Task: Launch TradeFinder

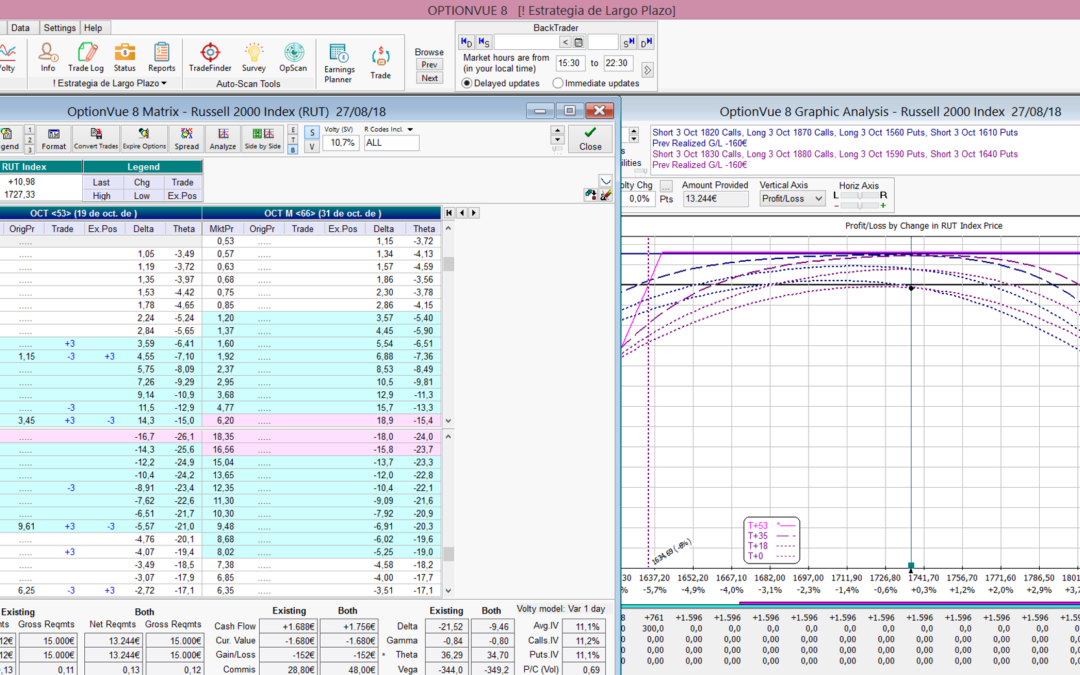Action: click(210, 57)
